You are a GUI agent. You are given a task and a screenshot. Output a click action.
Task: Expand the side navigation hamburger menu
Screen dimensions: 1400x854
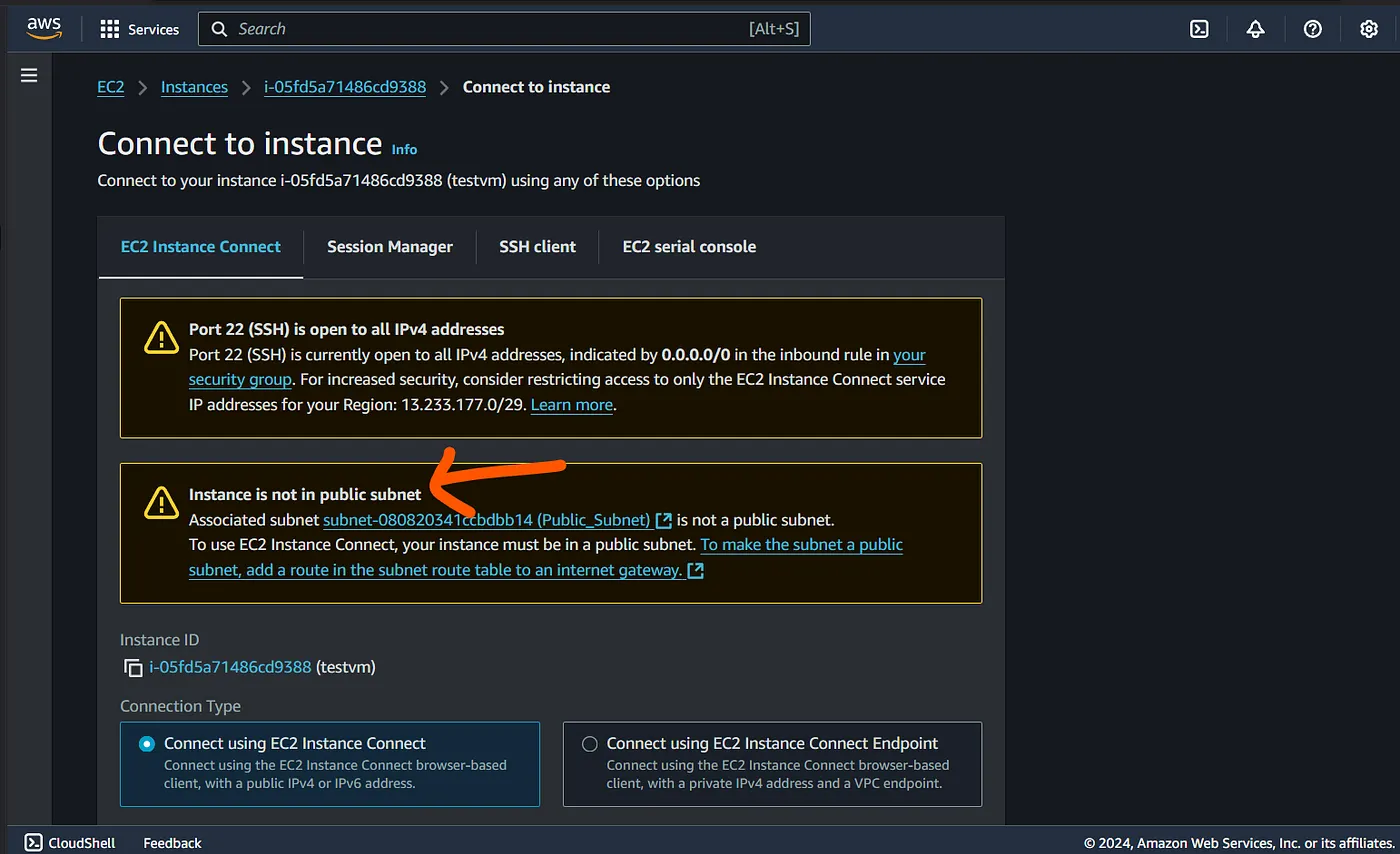(29, 75)
